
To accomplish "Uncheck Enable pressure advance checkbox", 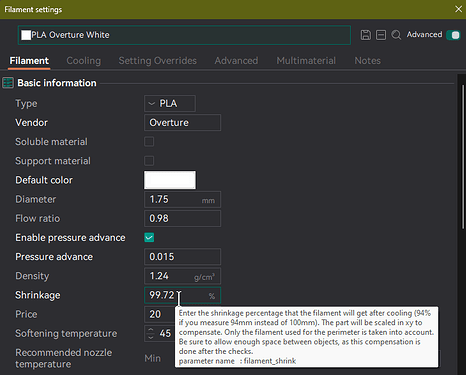I will tap(149, 238).
